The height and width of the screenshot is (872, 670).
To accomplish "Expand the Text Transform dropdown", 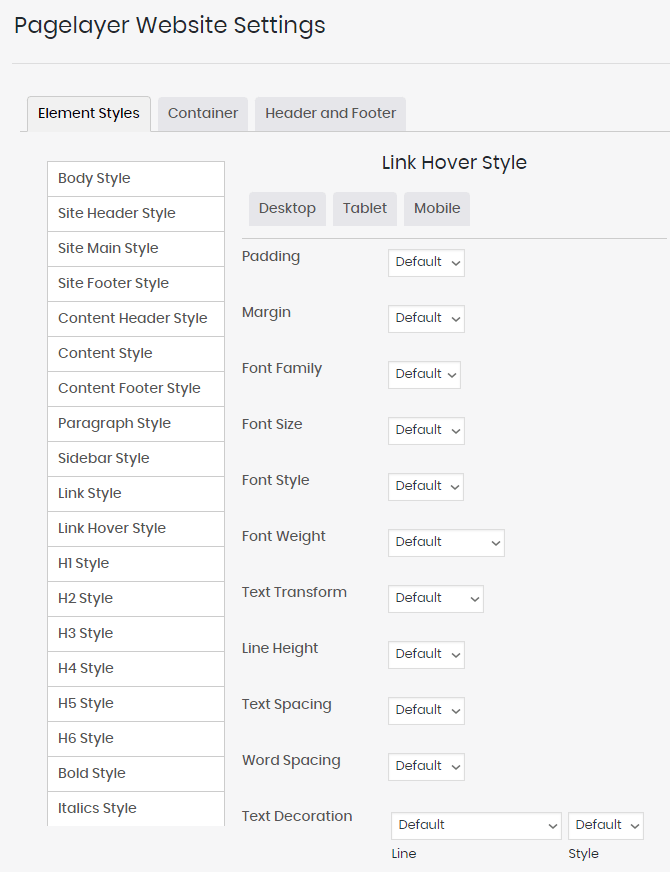I will (x=436, y=598).
